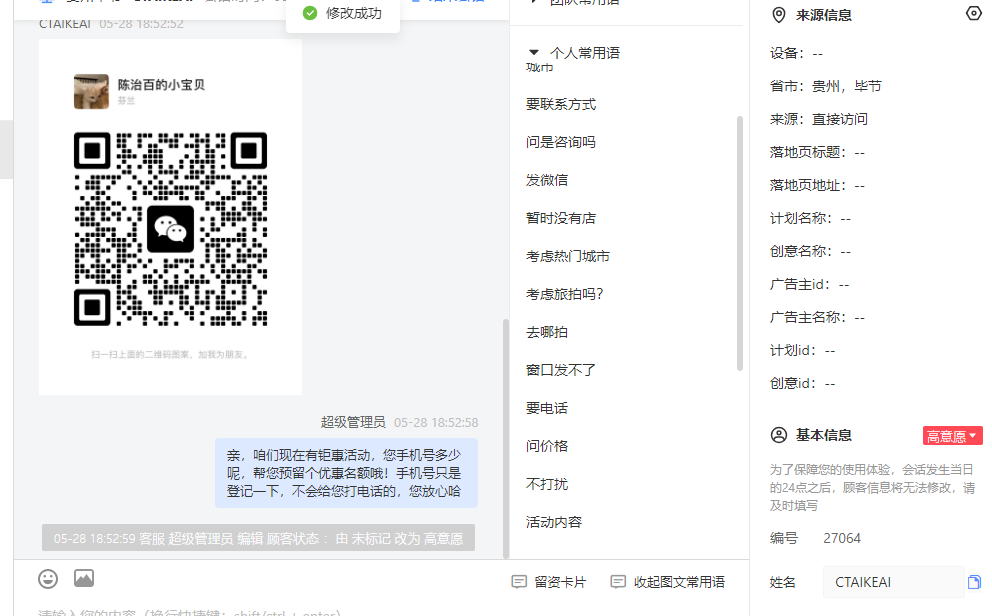
Task: Click the 来源: 直接访问 entry
Action: click(x=819, y=119)
